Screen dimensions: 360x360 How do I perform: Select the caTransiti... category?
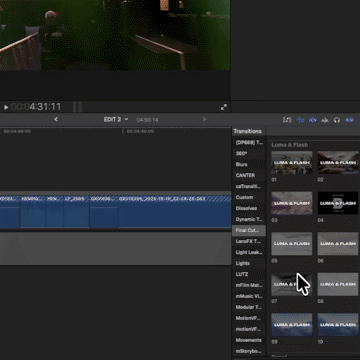tap(249, 186)
